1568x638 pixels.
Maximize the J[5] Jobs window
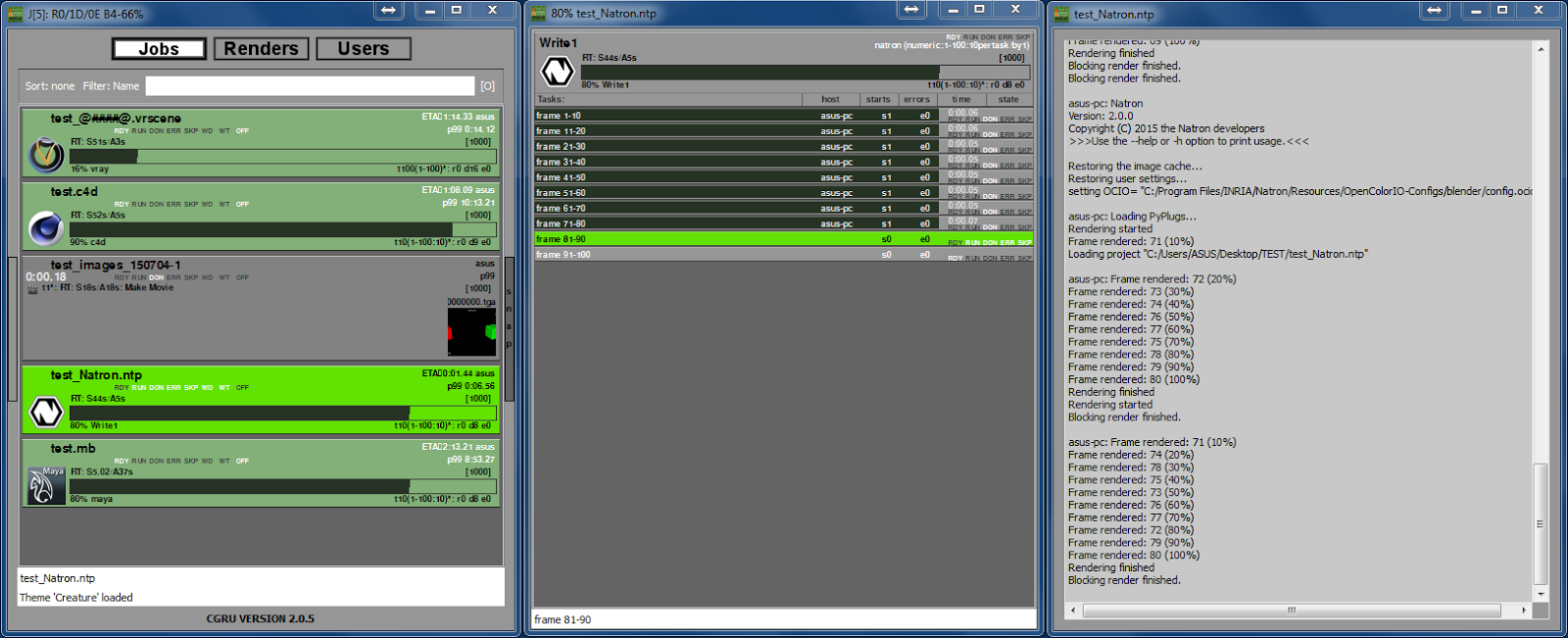click(457, 10)
